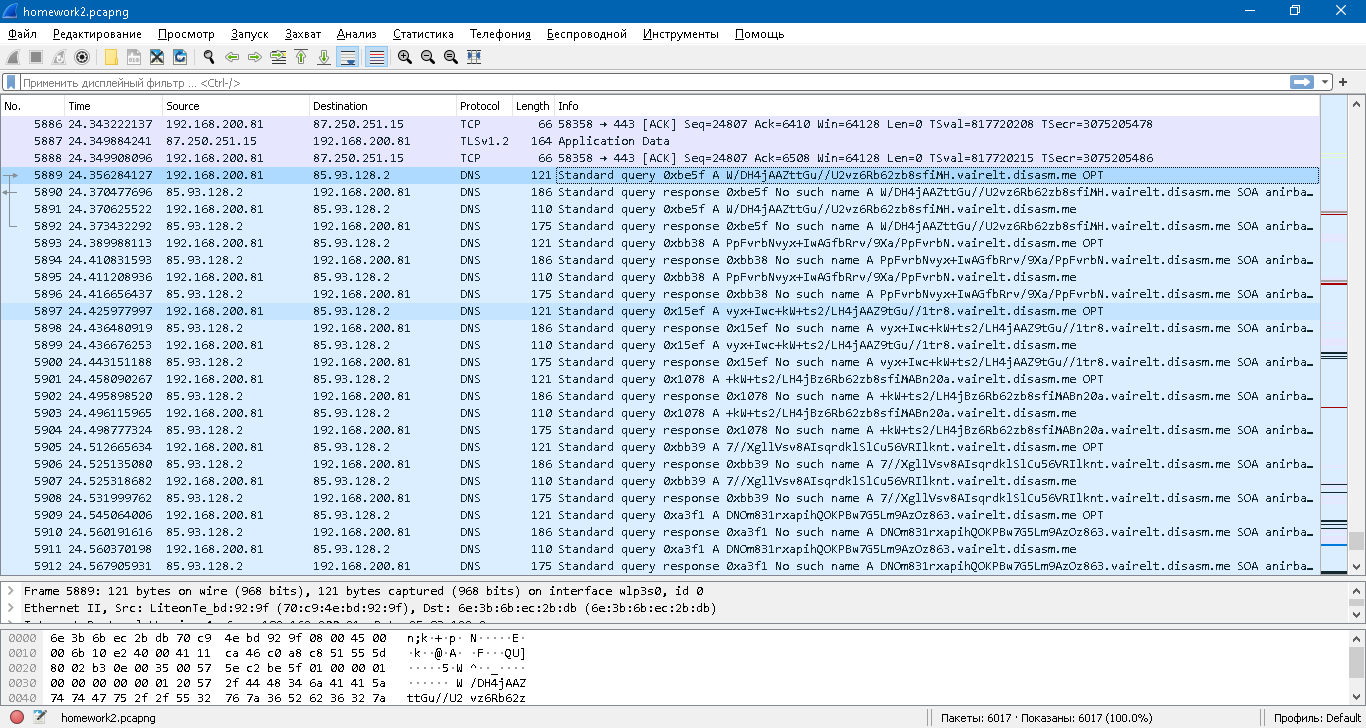
Task: Sort by the Protocol column header
Action: click(484, 106)
